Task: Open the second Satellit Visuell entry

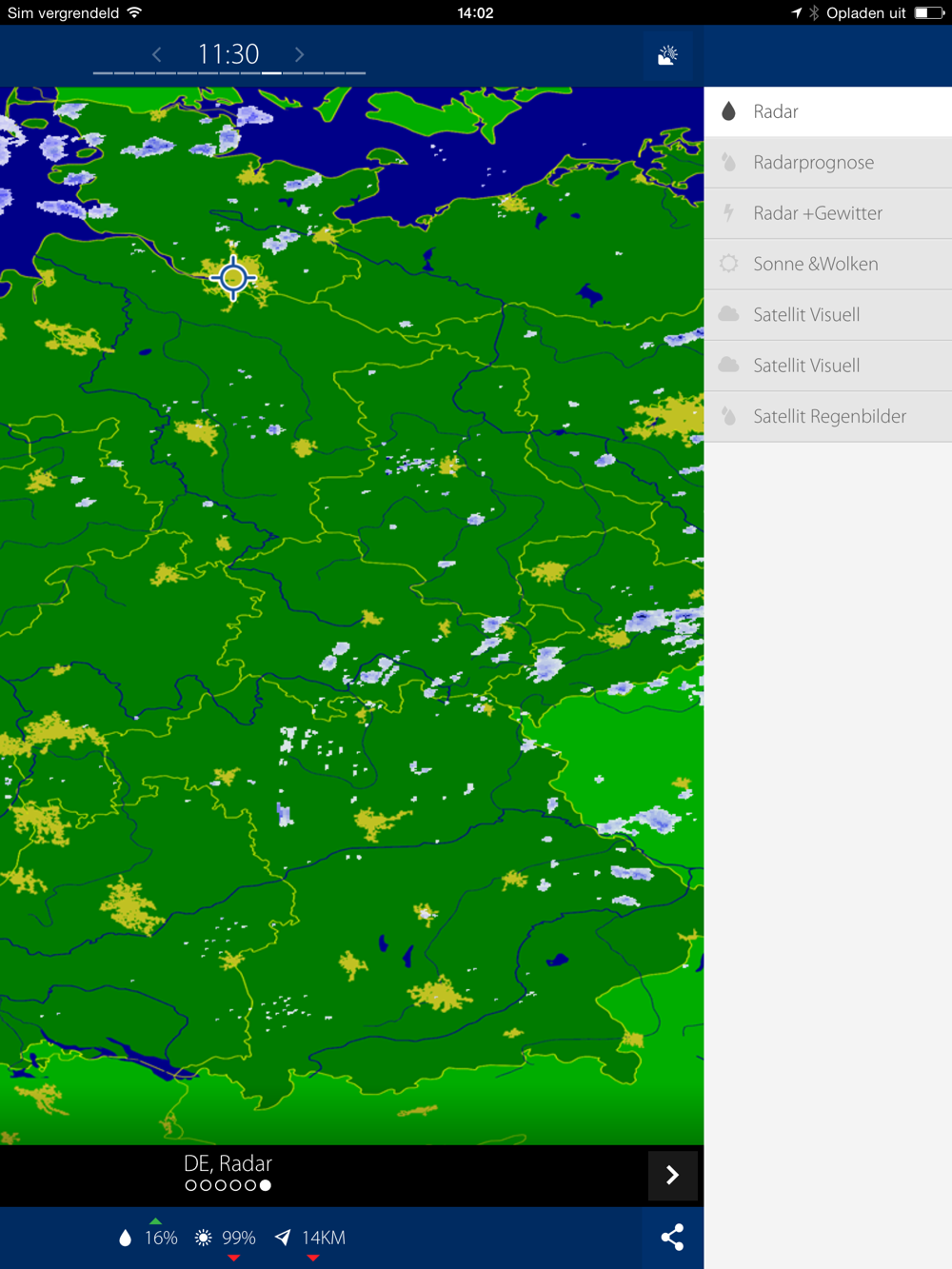Action: pos(828,366)
